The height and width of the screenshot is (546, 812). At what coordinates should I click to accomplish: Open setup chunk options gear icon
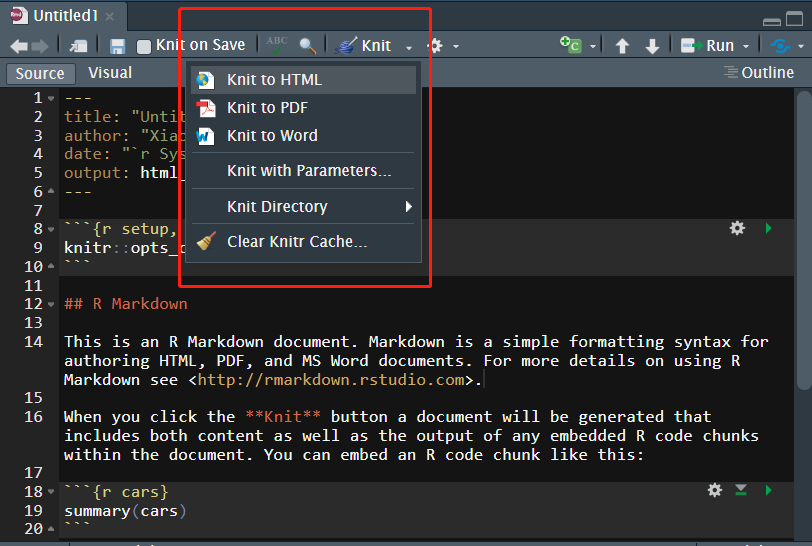pyautogui.click(x=737, y=228)
